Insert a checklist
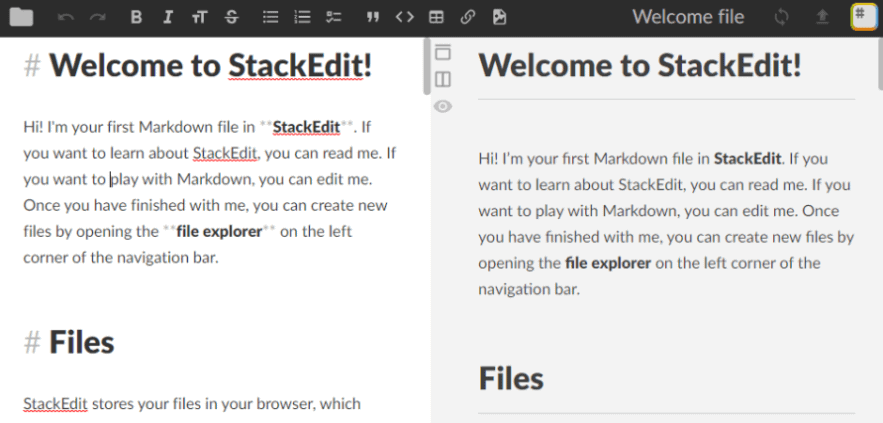 click(334, 17)
